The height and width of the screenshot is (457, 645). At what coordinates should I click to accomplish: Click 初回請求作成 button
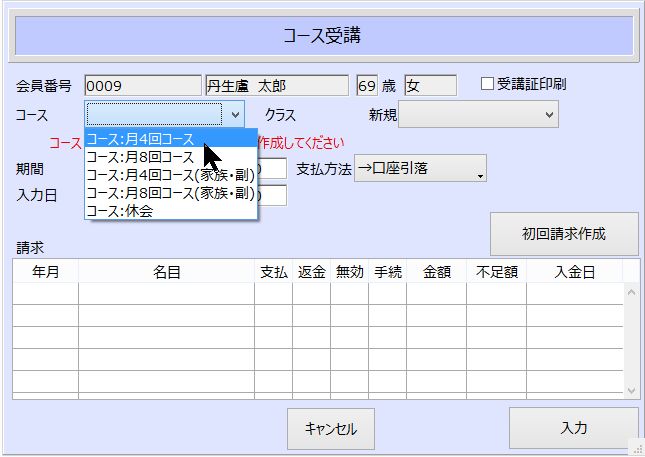pyautogui.click(x=564, y=234)
